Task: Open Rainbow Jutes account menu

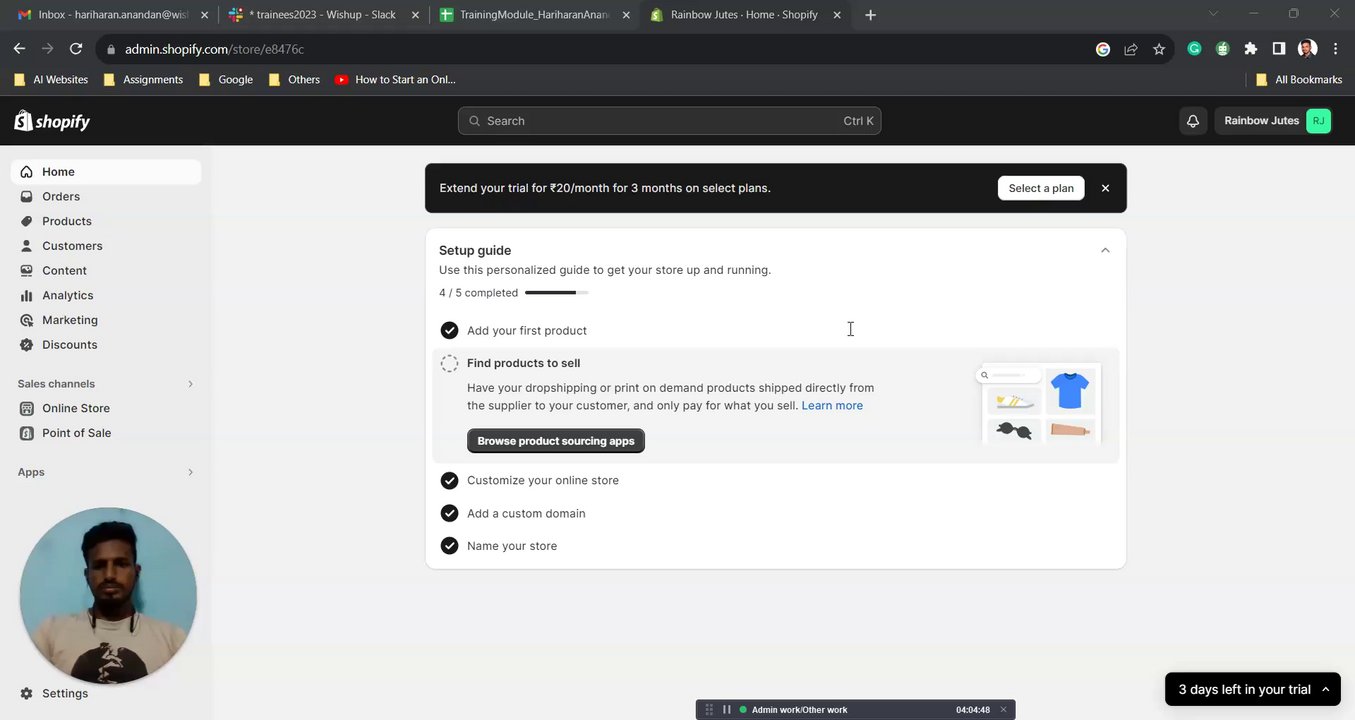Action: click(1277, 121)
